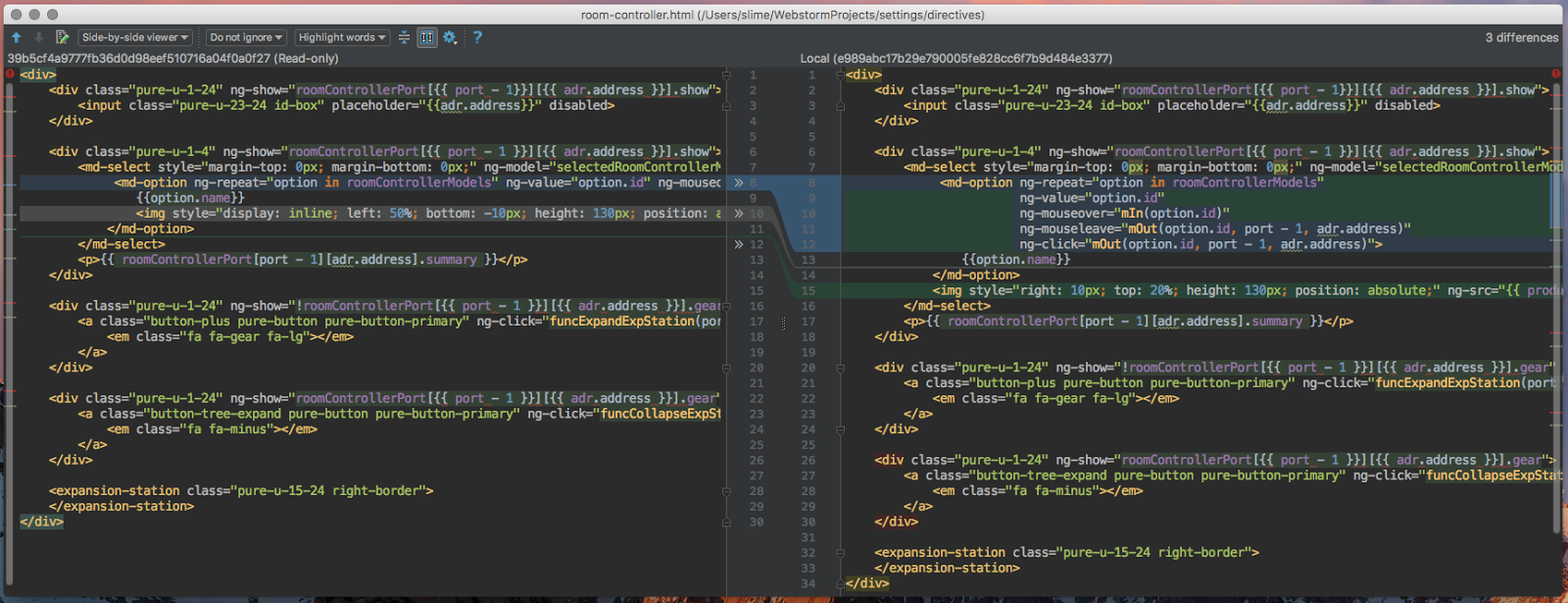The width and height of the screenshot is (1568, 603).
Task: Click the jump to source pencil icon
Action: pyautogui.click(x=62, y=37)
